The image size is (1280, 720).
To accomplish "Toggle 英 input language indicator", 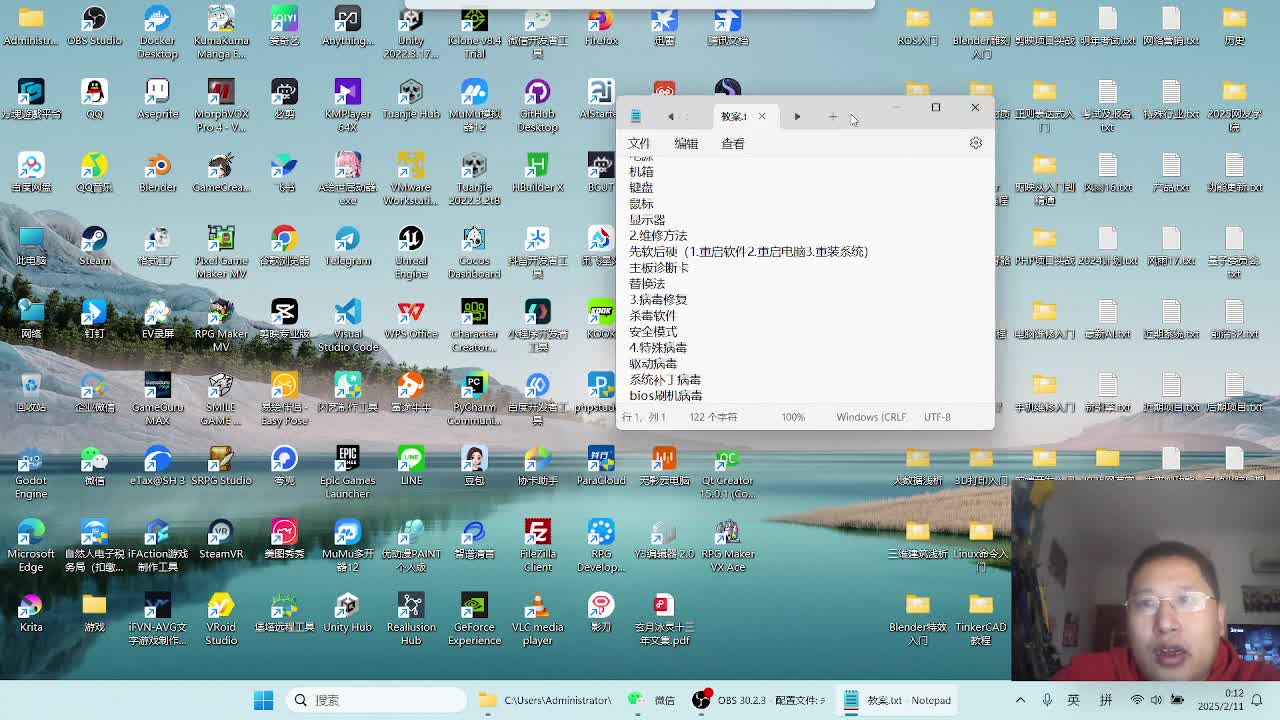I will click(x=1074, y=700).
